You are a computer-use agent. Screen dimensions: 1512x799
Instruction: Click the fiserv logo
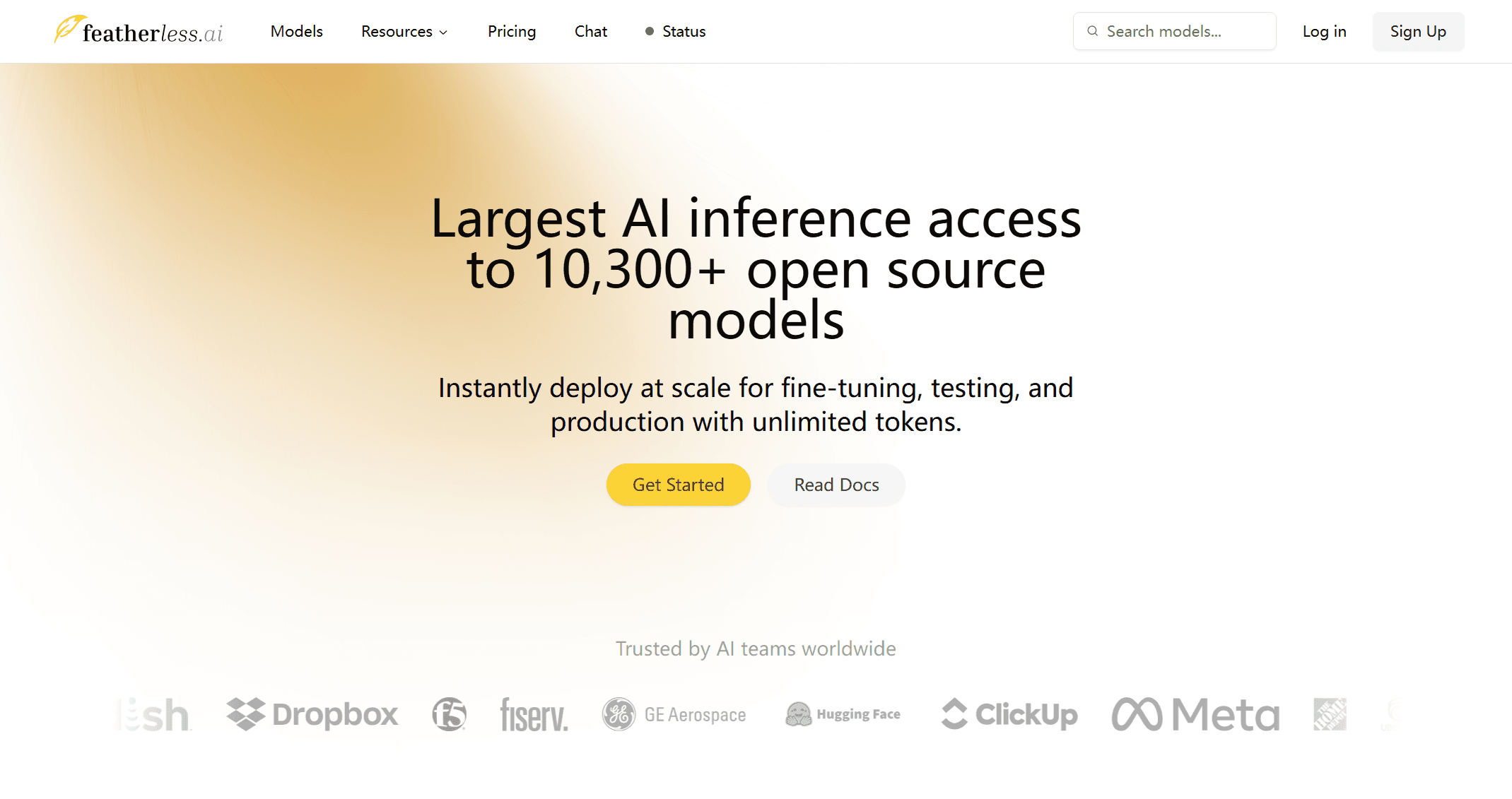click(x=534, y=715)
